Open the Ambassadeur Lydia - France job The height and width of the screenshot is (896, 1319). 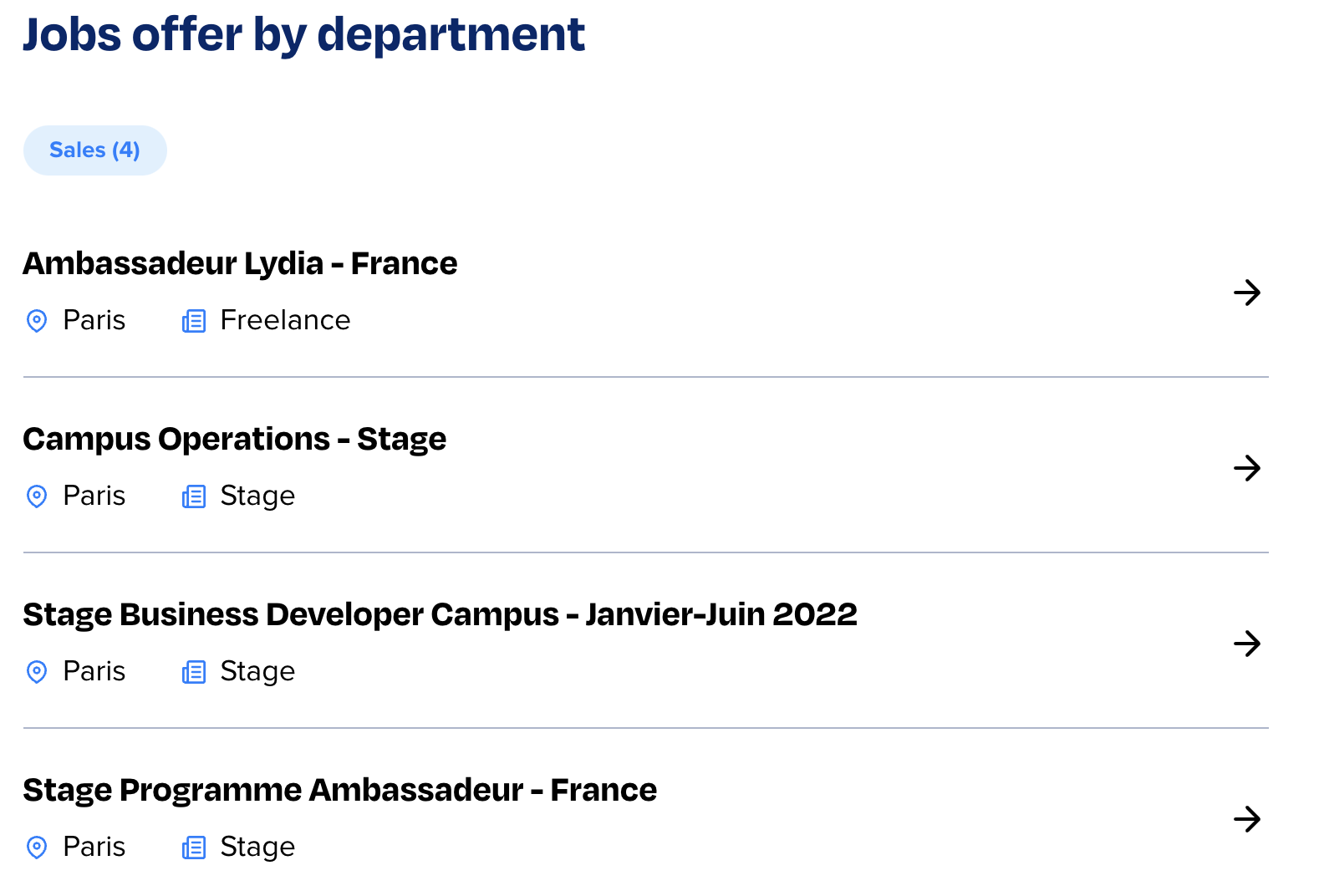click(240, 263)
